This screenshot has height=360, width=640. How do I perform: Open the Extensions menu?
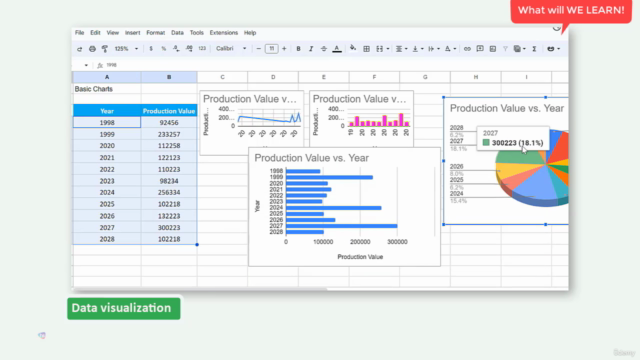[x=224, y=33]
